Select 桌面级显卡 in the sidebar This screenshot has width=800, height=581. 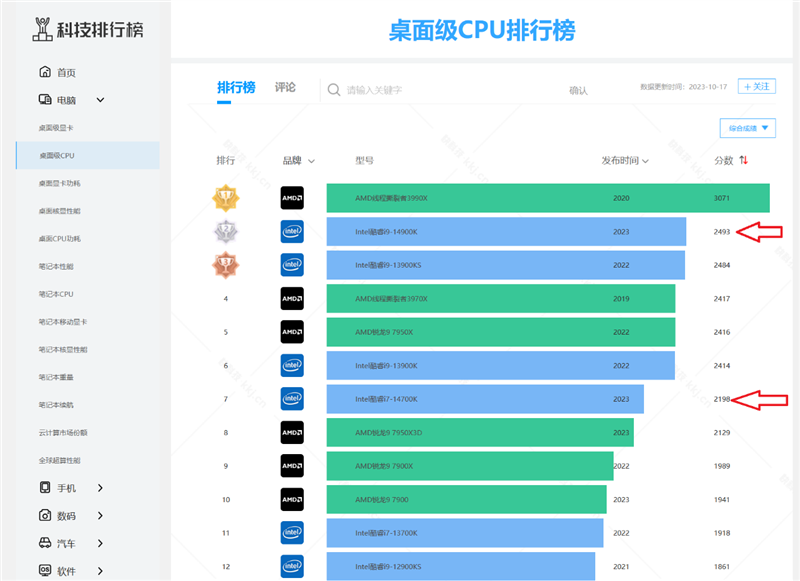point(56,128)
